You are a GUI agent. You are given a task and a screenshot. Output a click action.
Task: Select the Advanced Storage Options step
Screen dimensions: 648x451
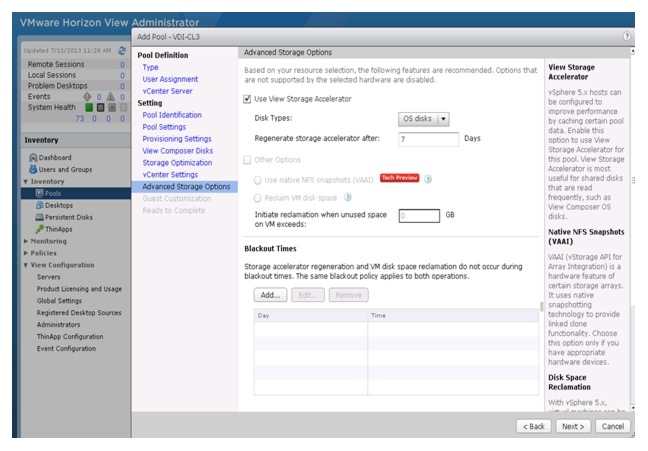click(x=185, y=187)
